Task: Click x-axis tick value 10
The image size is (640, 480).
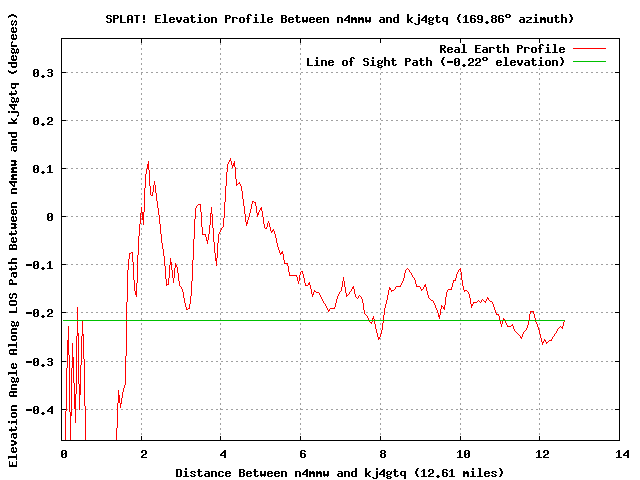Action: 463,454
